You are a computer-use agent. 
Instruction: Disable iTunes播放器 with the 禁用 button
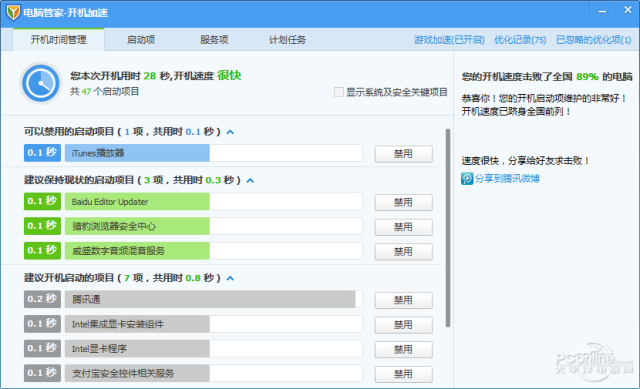403,154
